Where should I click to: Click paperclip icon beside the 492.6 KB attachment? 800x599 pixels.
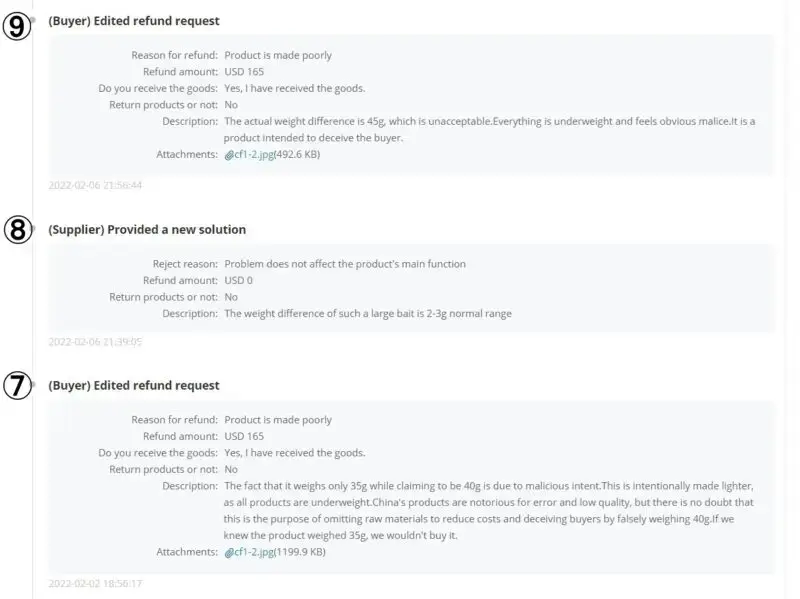click(229, 155)
